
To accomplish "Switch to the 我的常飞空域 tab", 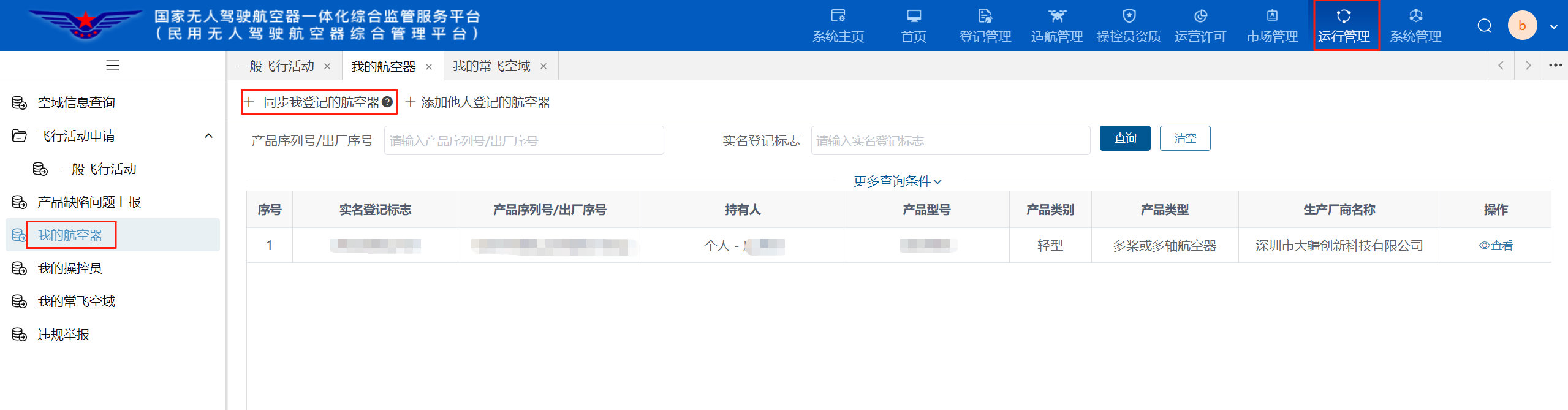I will coord(491,66).
